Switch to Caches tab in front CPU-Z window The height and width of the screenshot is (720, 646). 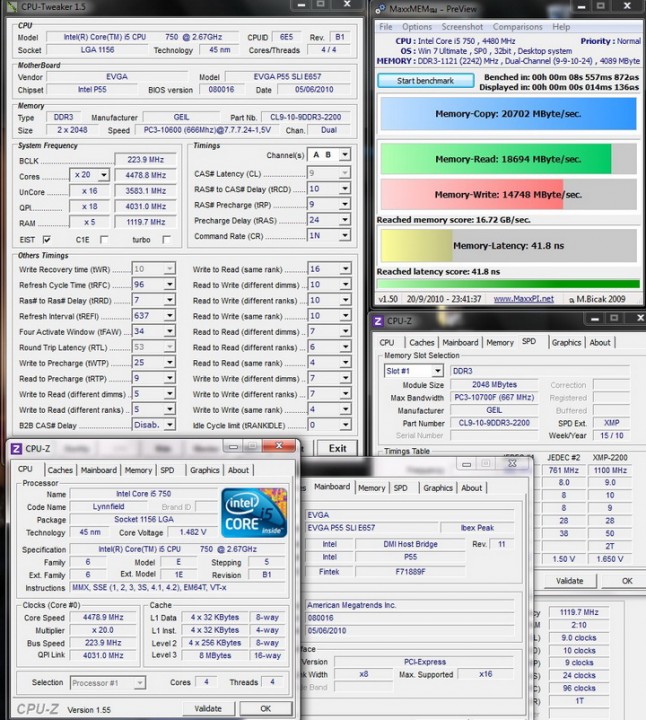(60, 470)
